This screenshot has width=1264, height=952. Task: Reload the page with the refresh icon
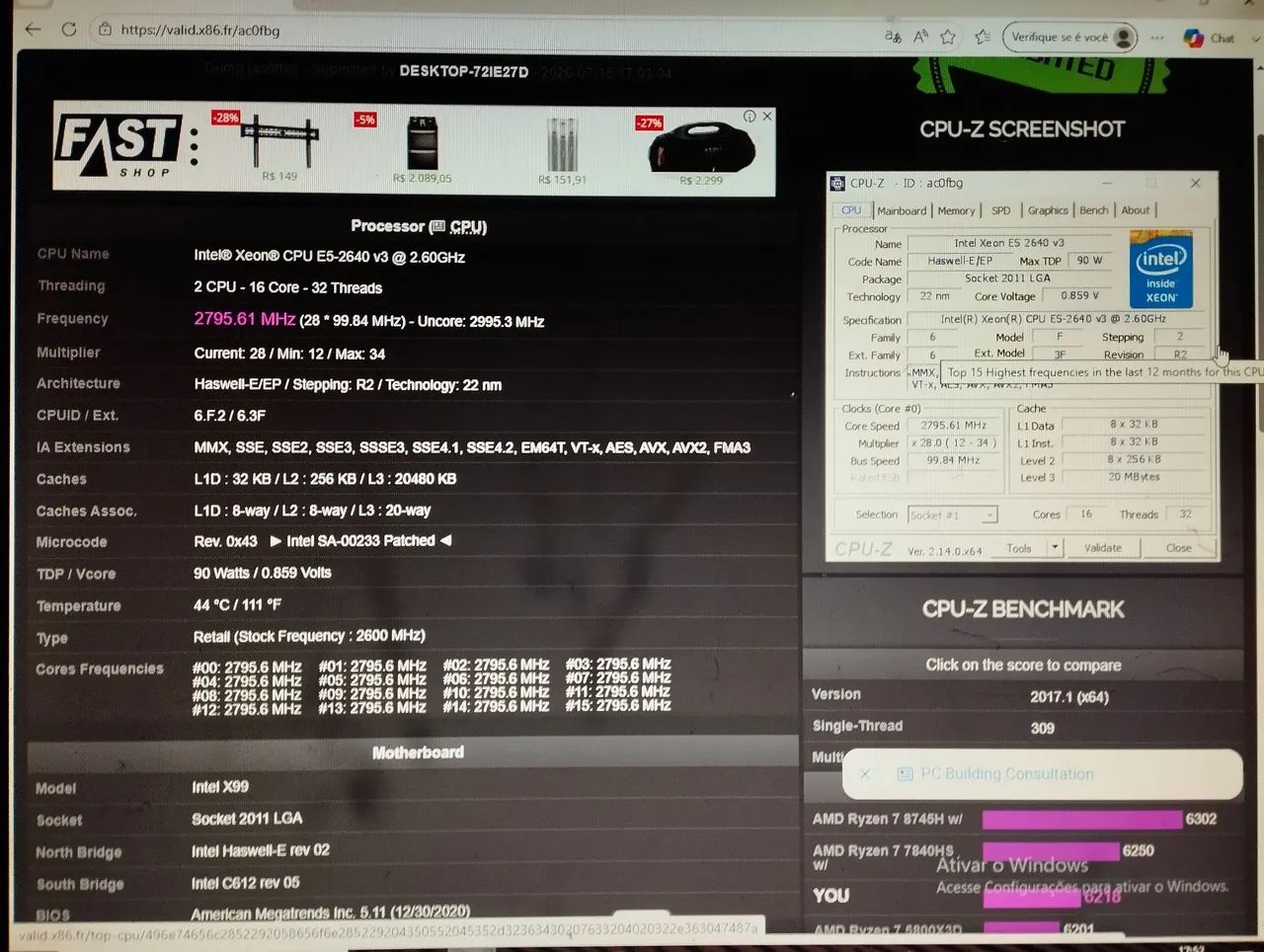point(69,30)
